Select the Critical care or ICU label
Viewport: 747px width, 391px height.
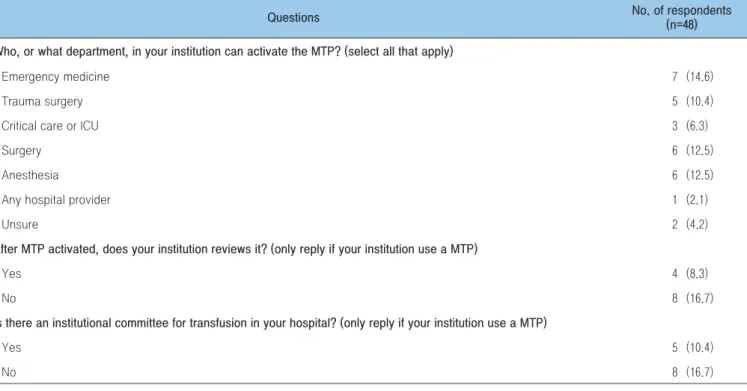50,126
